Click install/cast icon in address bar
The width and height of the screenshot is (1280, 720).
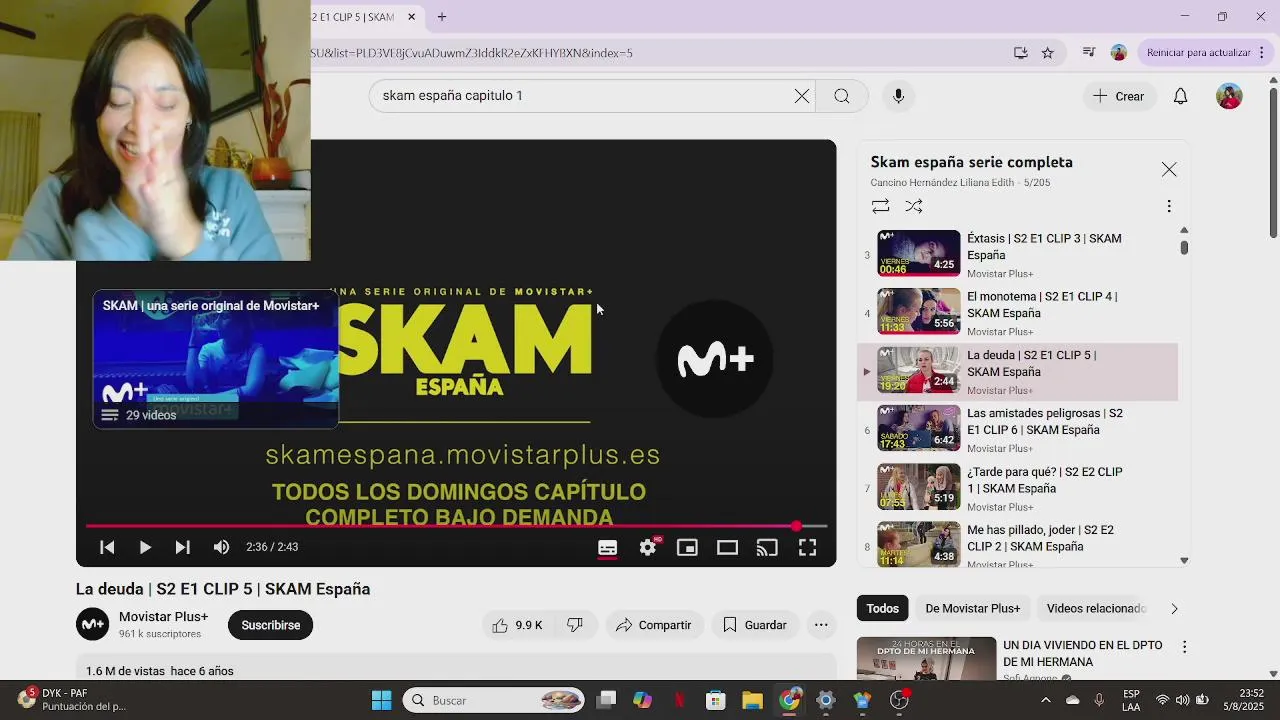(1020, 53)
